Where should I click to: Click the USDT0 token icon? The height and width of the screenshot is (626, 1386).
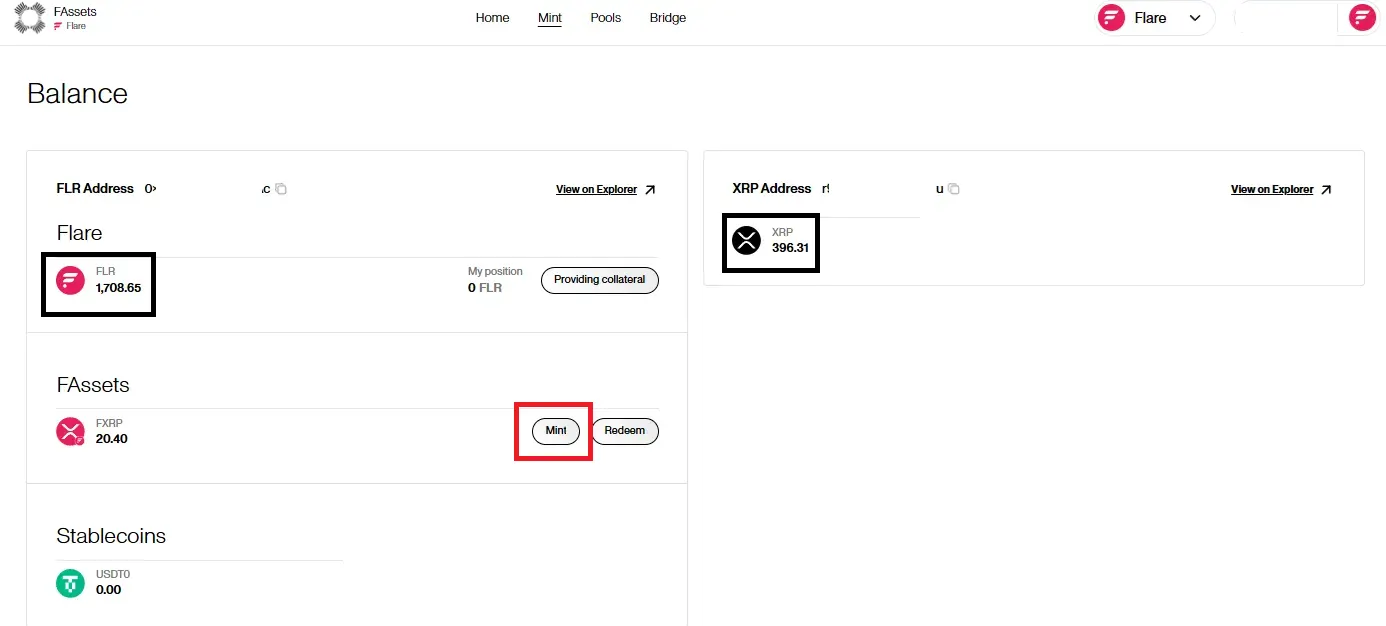(x=70, y=583)
